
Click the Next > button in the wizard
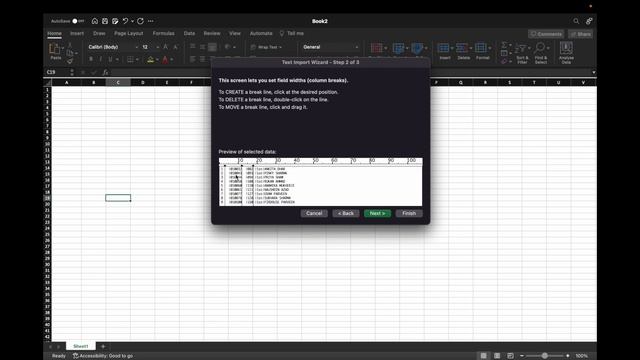[377, 213]
